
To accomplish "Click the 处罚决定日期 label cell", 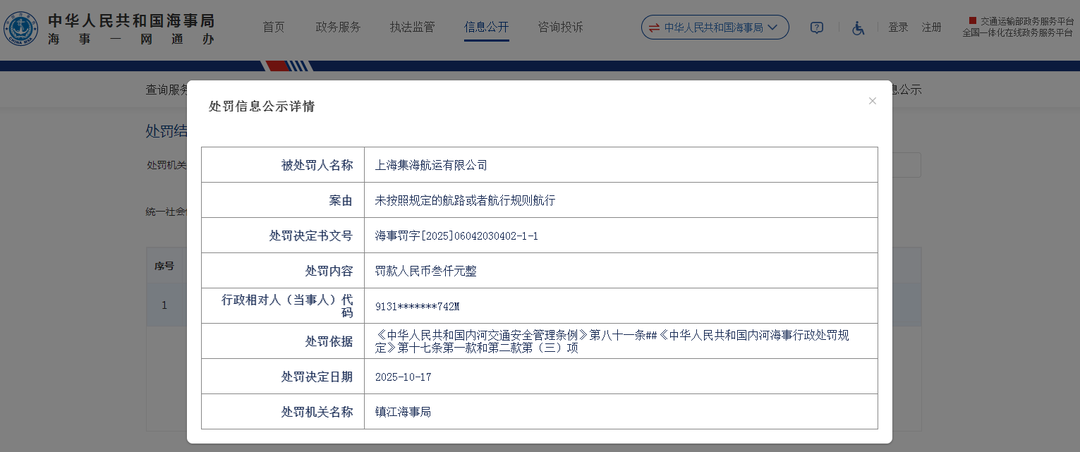I will click(x=283, y=377).
